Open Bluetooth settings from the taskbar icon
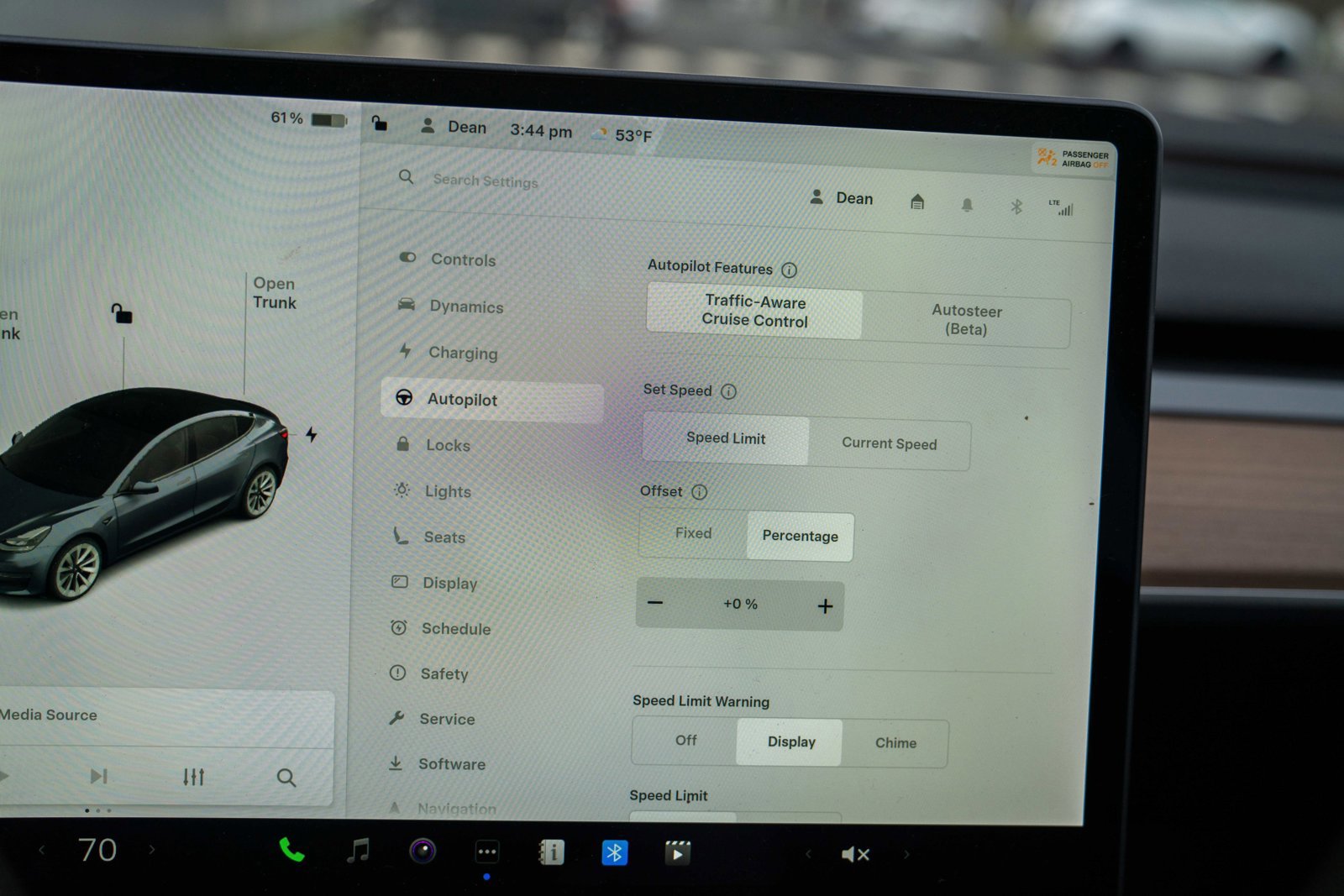Screen dimensions: 1344x896 coord(616,852)
